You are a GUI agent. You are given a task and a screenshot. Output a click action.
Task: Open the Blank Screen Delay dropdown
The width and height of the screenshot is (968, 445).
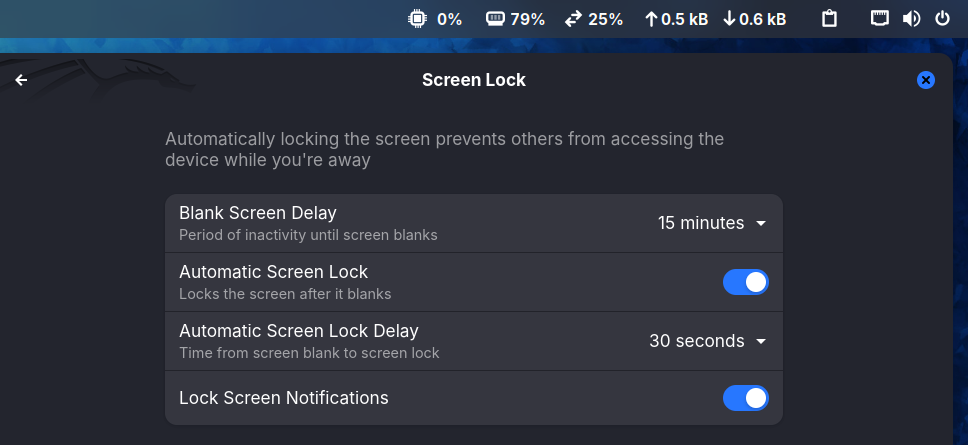(x=711, y=223)
